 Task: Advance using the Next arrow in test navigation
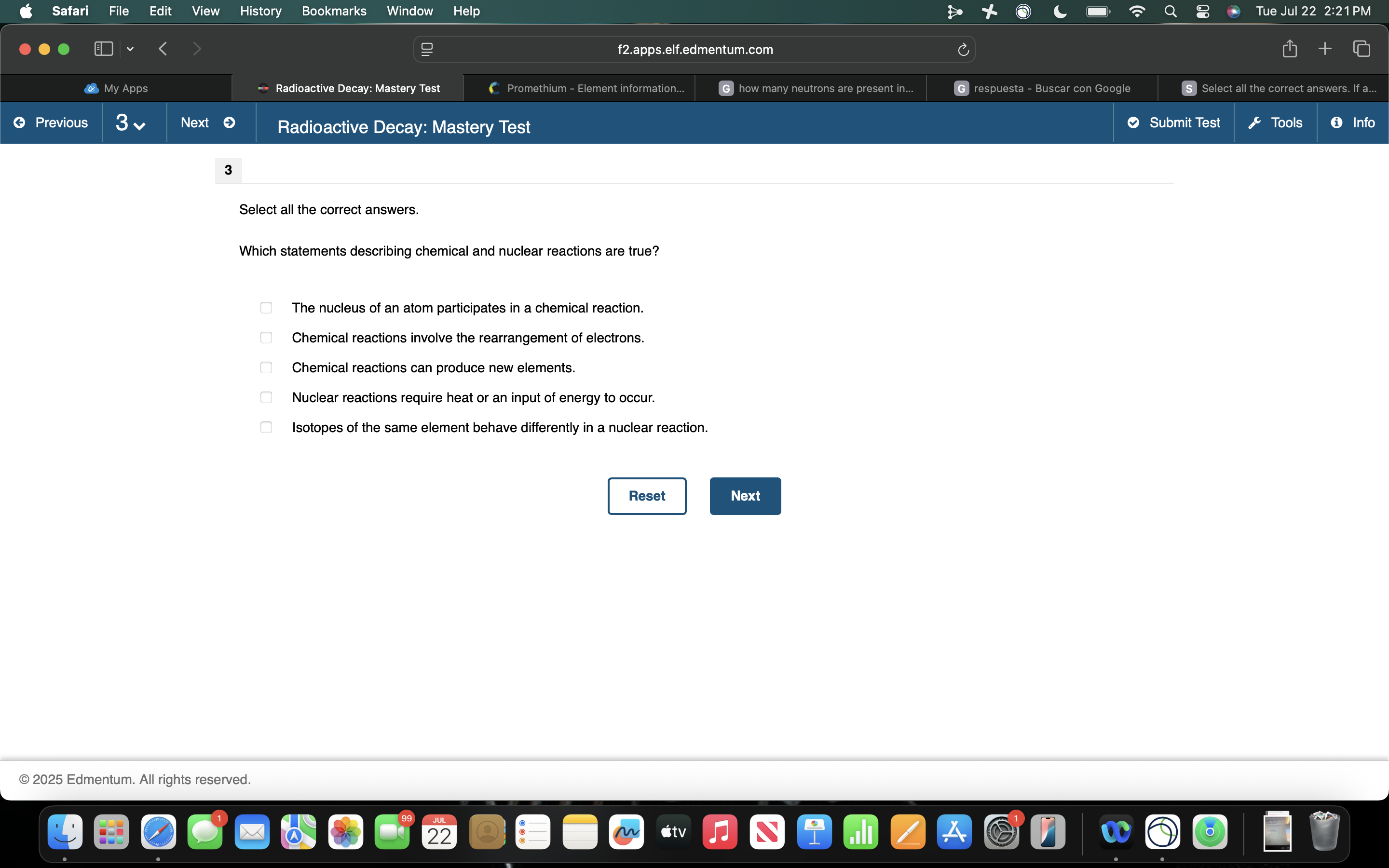coord(210,122)
